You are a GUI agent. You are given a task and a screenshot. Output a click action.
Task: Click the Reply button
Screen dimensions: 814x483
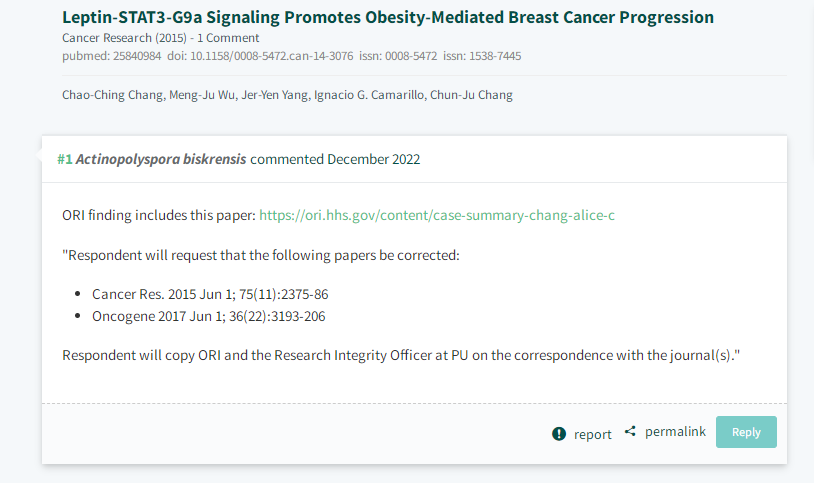746,432
